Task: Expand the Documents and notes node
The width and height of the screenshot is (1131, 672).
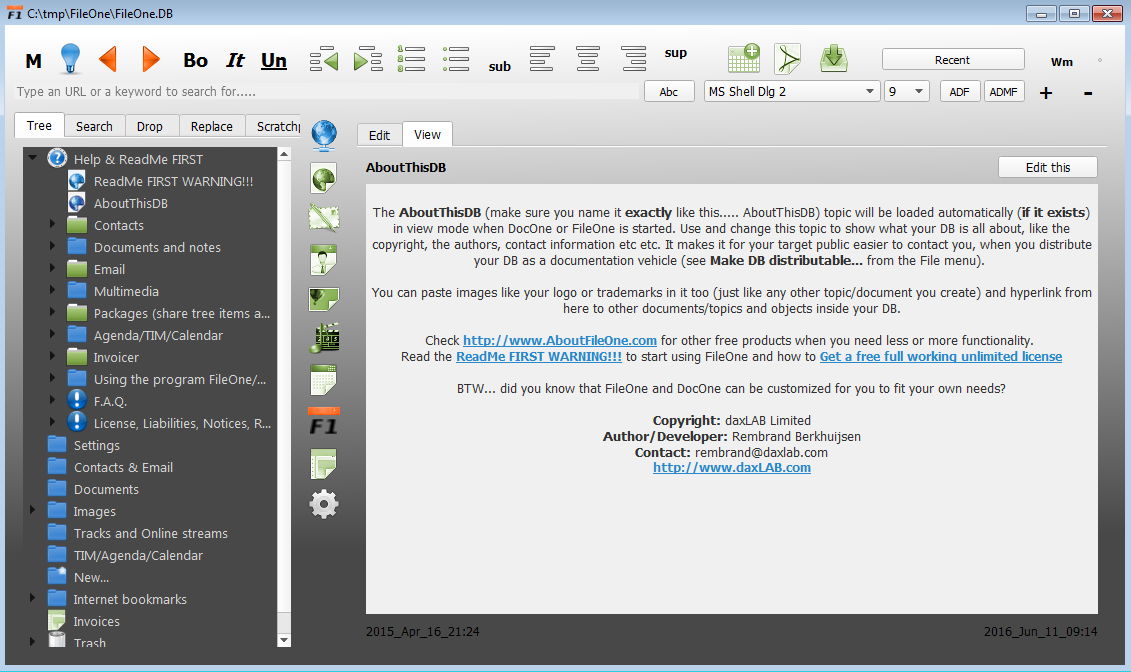Action: (x=52, y=246)
